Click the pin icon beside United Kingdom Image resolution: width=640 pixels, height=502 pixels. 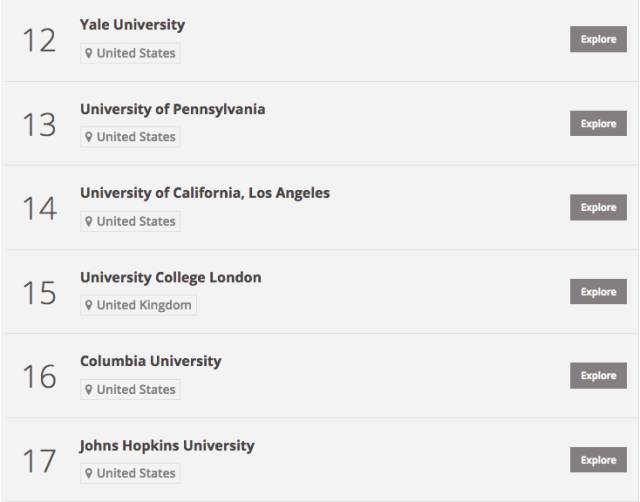click(x=89, y=305)
